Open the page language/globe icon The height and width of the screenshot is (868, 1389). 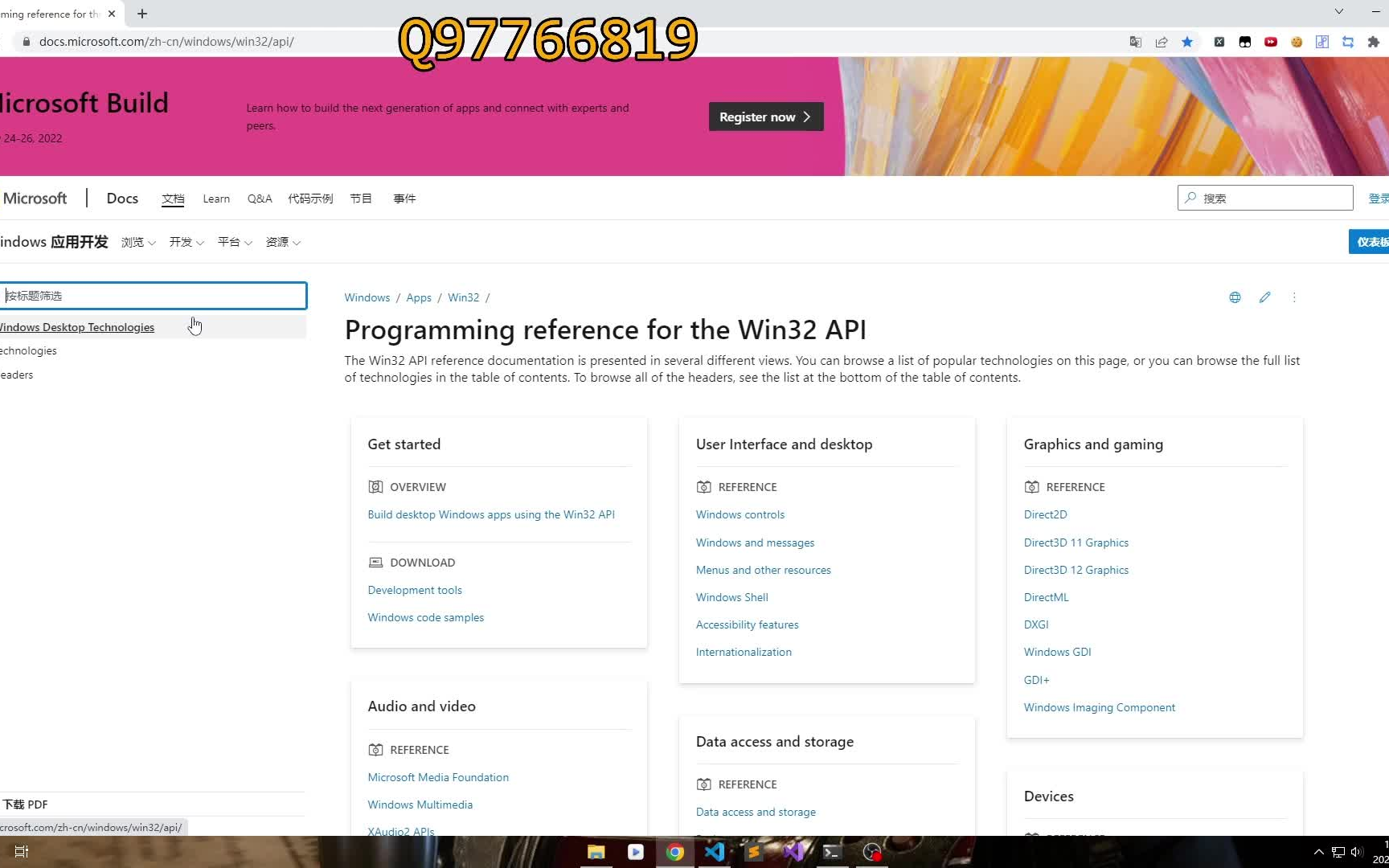[1234, 297]
